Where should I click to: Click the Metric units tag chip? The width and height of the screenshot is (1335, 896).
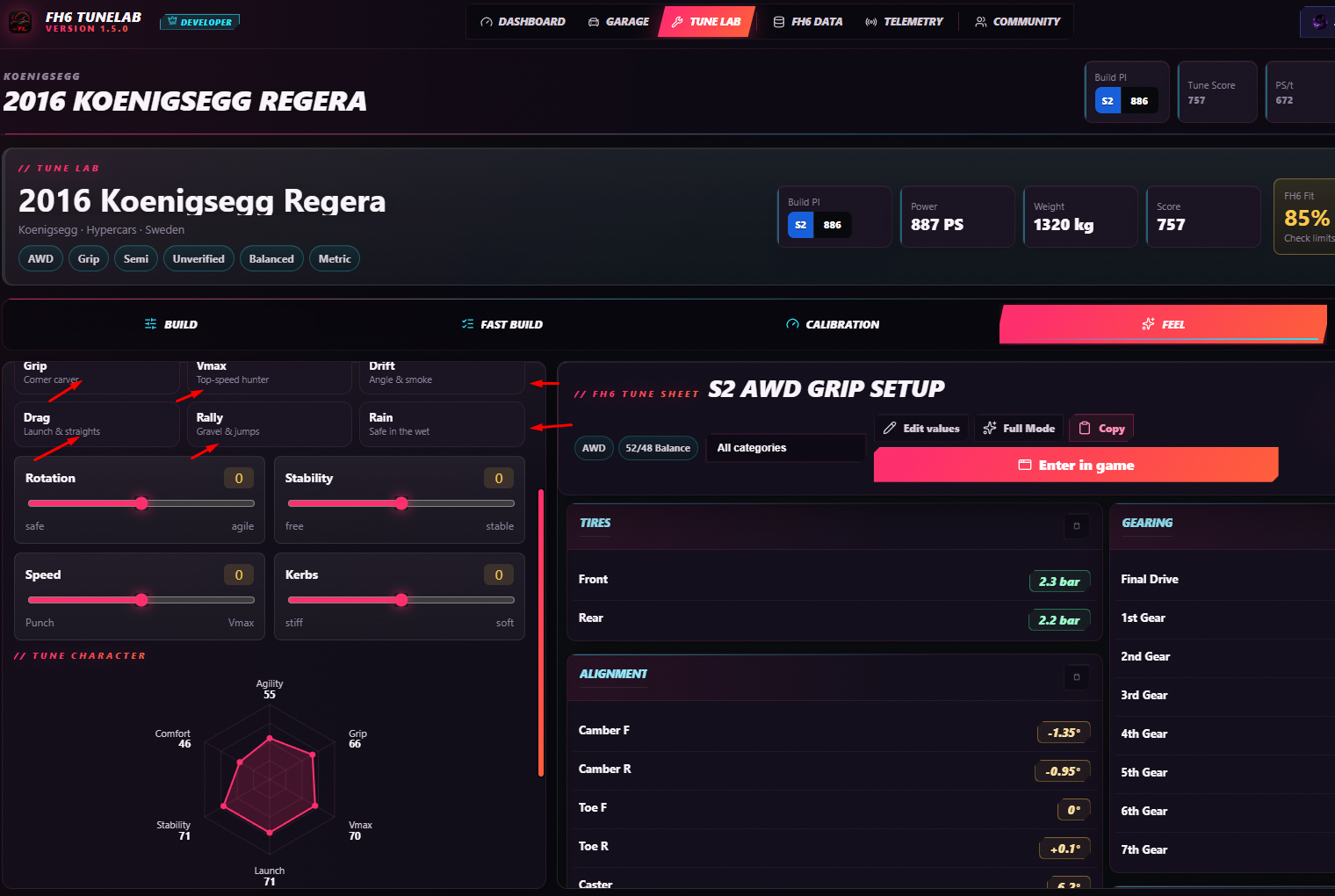pyautogui.click(x=335, y=259)
